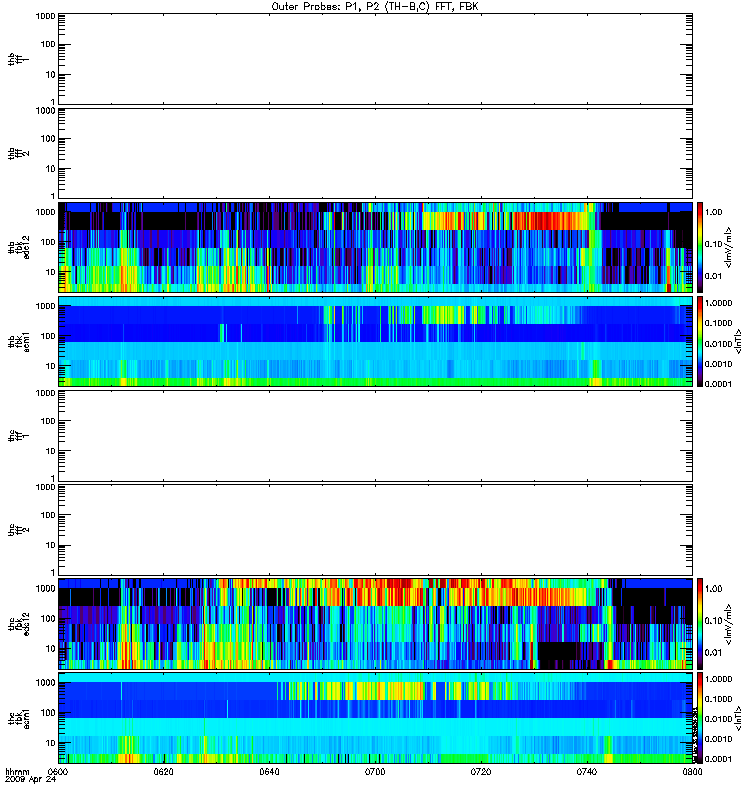Click the 0800 time axis label

tap(692, 771)
